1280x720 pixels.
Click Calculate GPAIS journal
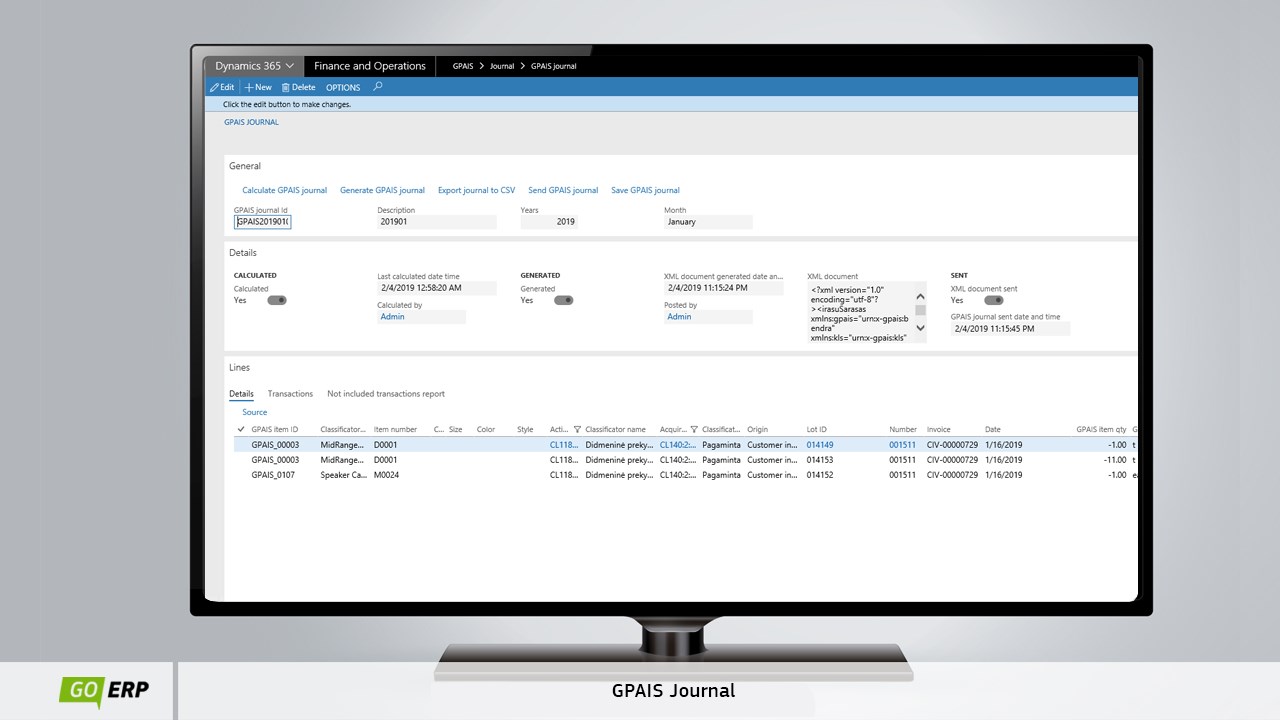(284, 190)
